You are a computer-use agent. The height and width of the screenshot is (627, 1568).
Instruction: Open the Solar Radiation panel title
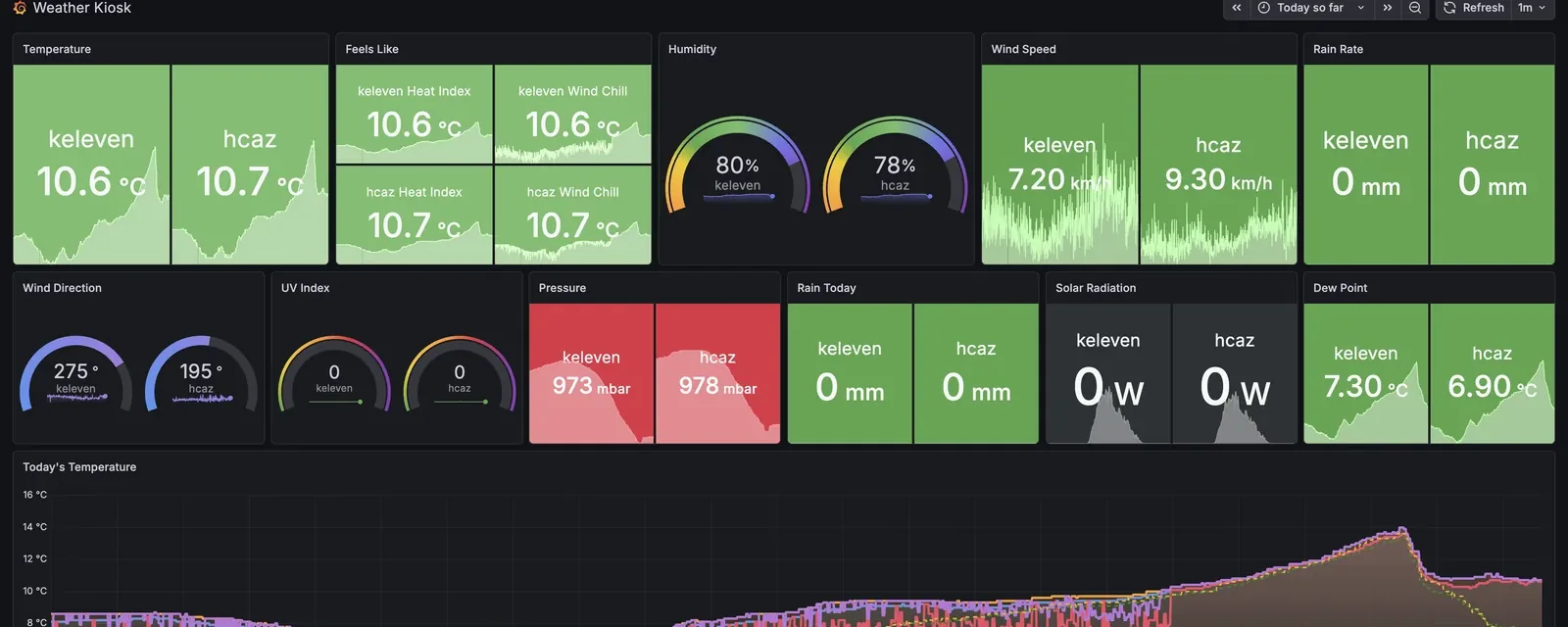tap(1096, 288)
